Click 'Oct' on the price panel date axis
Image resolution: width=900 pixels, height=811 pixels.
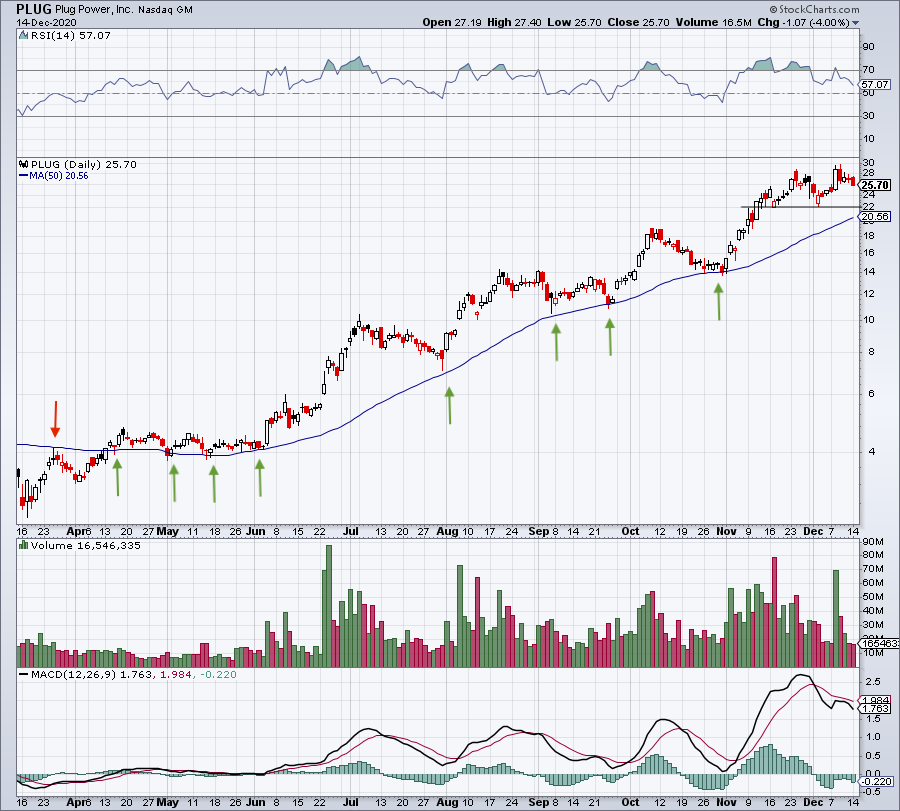(x=630, y=531)
